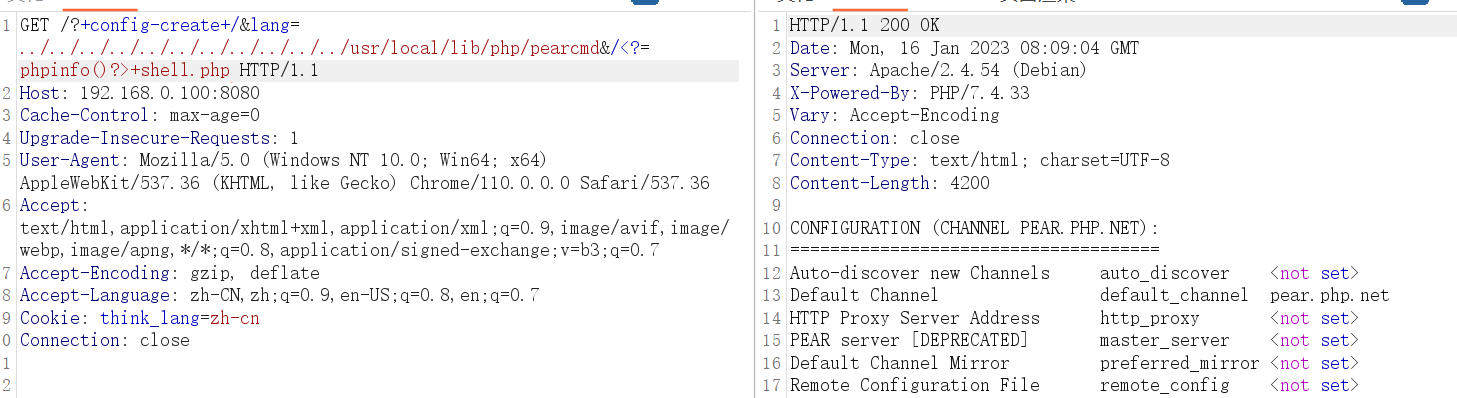Click the Content-Type: text/html; charset=UTF-8 header
Viewport: 1457px width, 398px height.
(x=980, y=160)
